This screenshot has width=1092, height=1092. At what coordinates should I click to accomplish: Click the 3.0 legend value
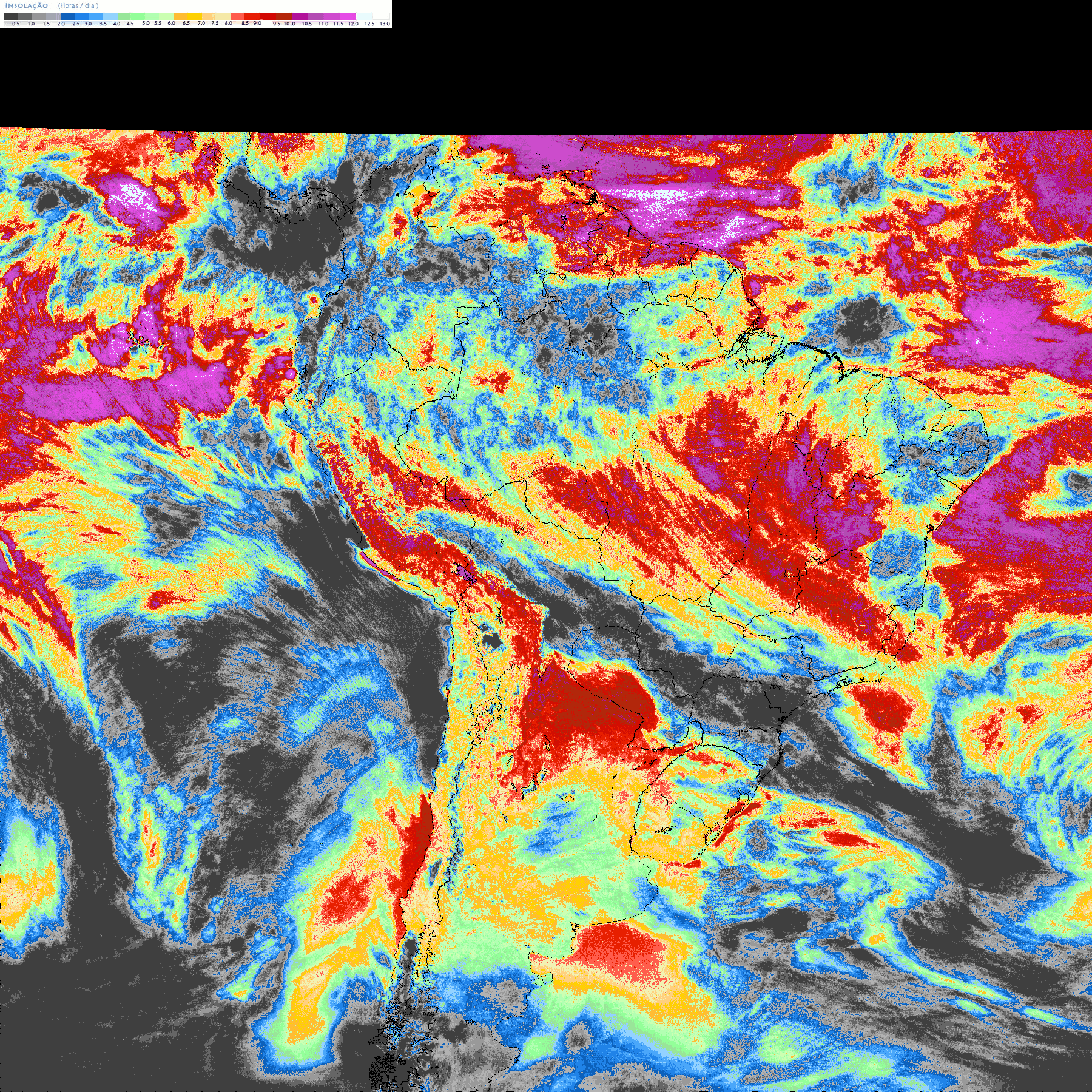click(x=88, y=24)
